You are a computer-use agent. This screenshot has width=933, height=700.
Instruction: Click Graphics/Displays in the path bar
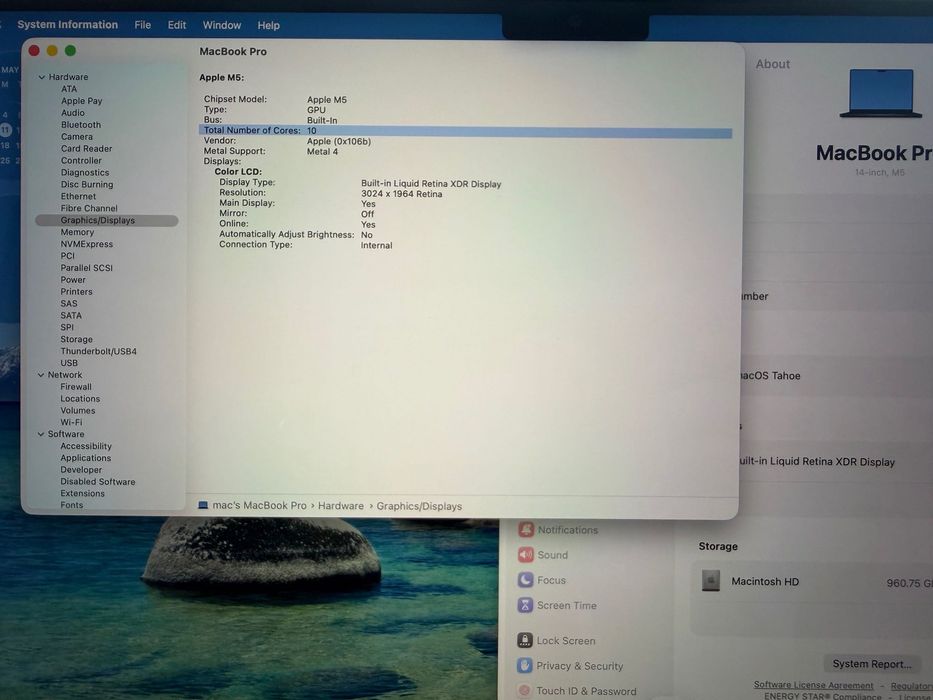419,507
